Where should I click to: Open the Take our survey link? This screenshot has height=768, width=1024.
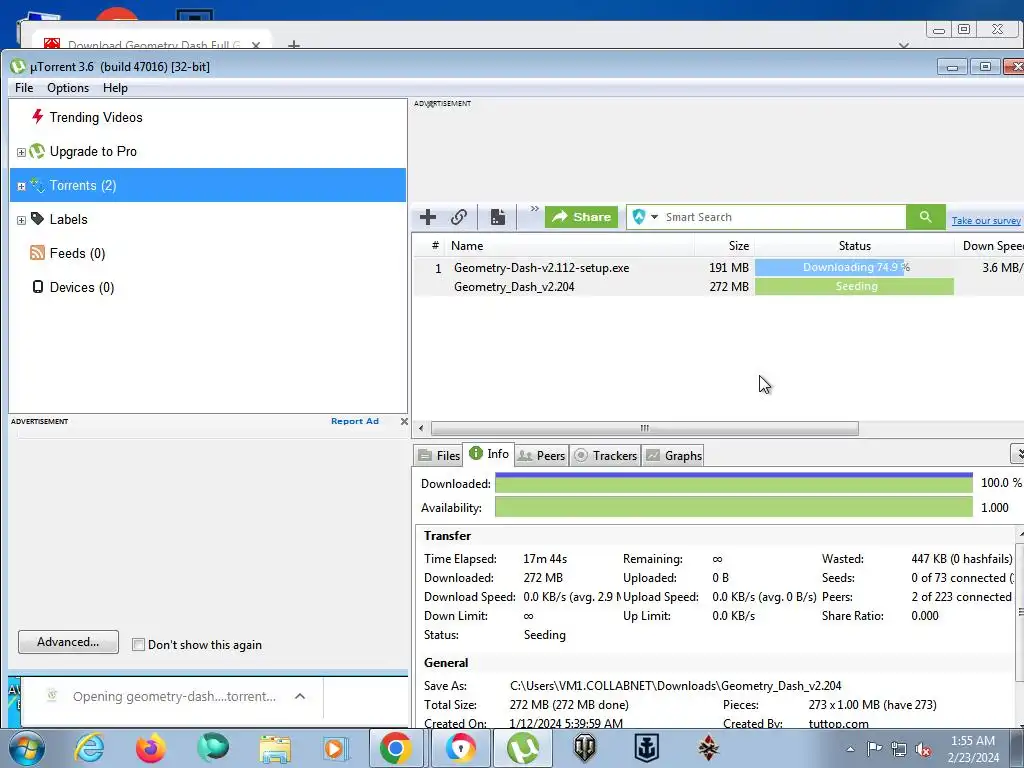(985, 221)
